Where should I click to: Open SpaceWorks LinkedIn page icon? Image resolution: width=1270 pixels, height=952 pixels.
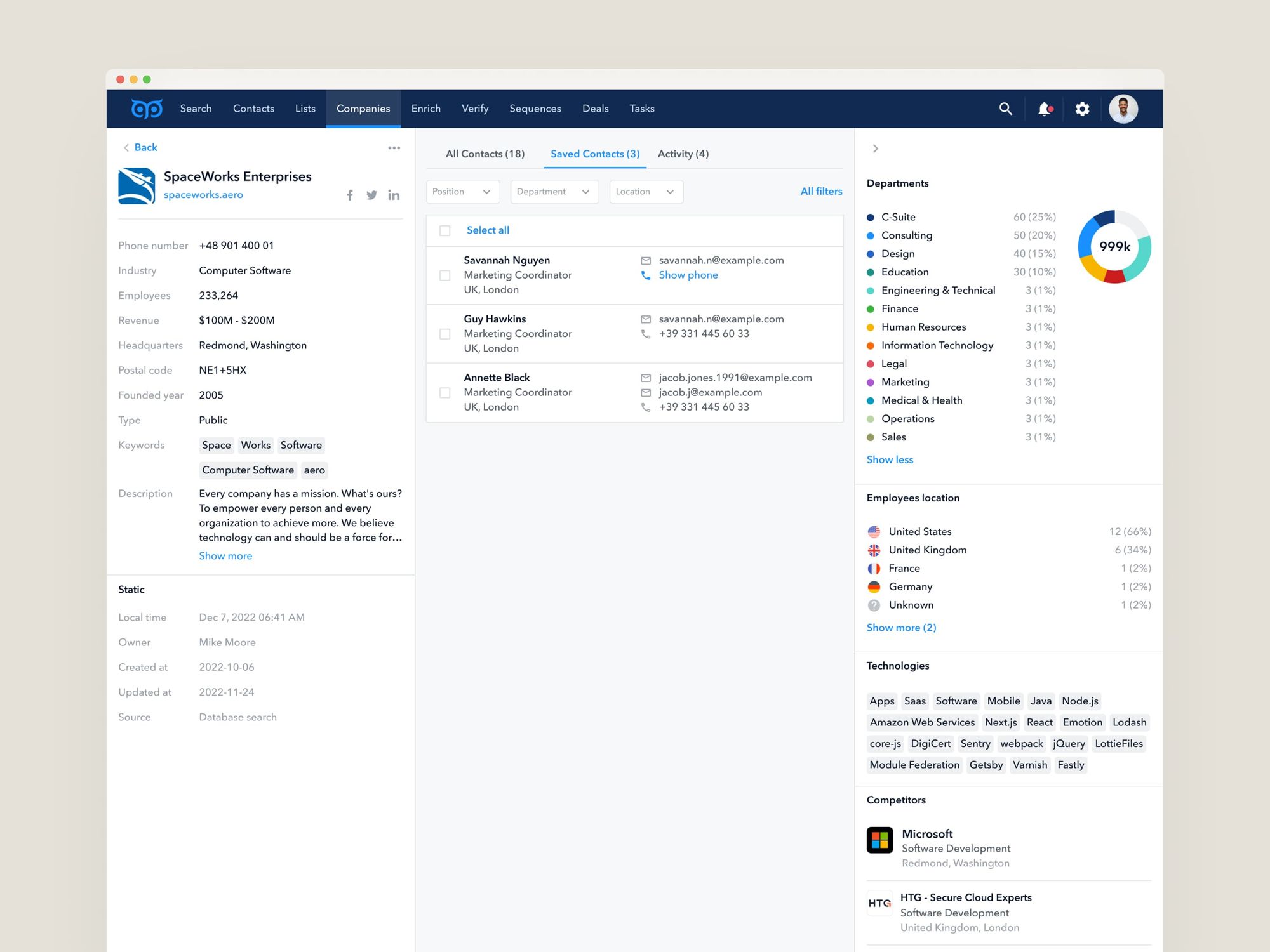coord(394,195)
